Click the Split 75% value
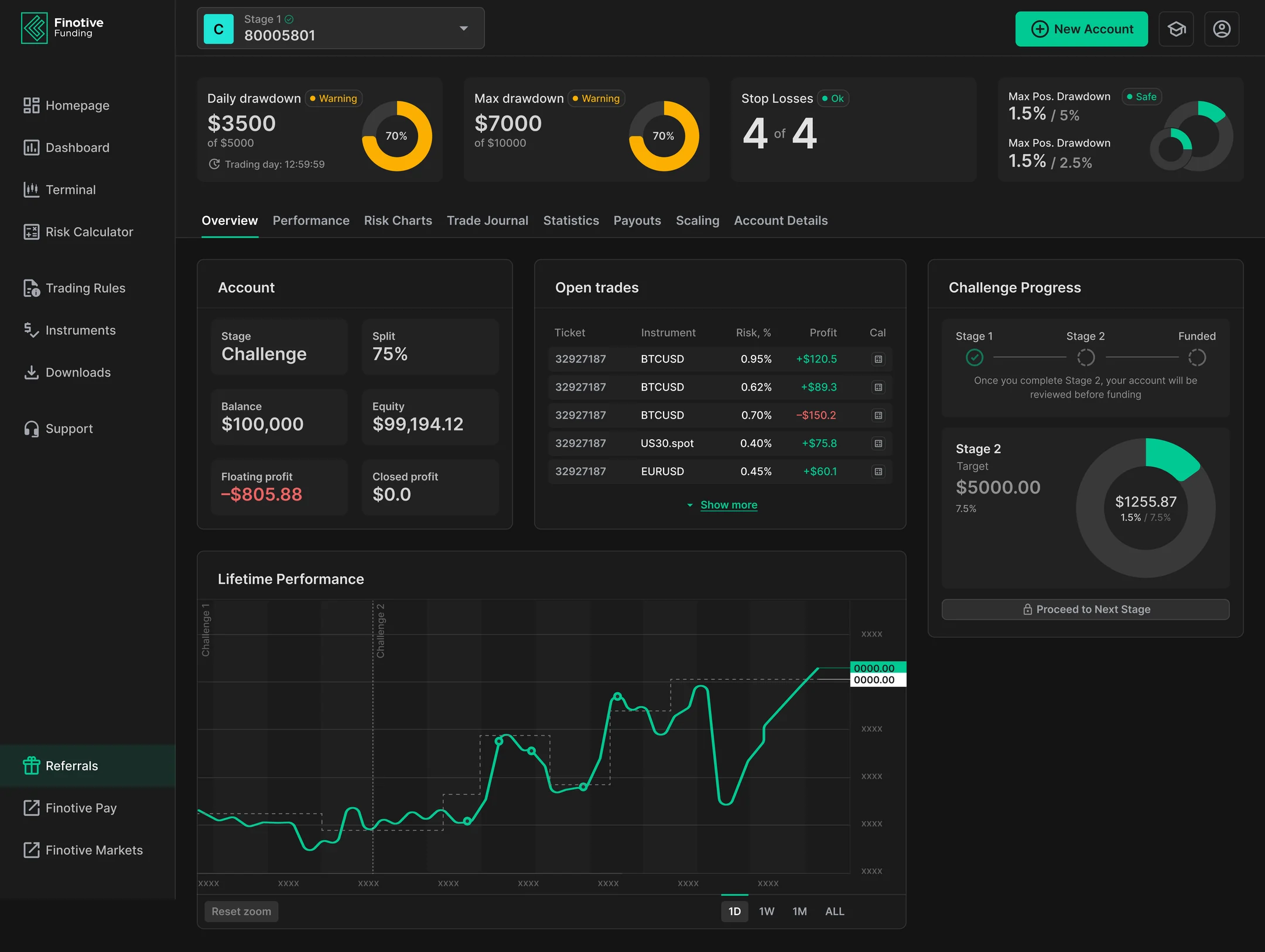1265x952 pixels. [390, 354]
